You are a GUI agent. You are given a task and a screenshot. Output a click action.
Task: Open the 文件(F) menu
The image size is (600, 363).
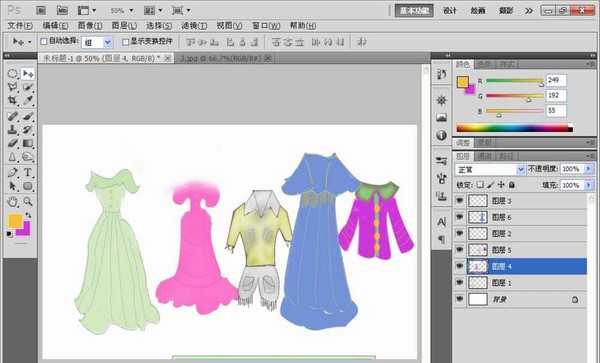click(20, 26)
